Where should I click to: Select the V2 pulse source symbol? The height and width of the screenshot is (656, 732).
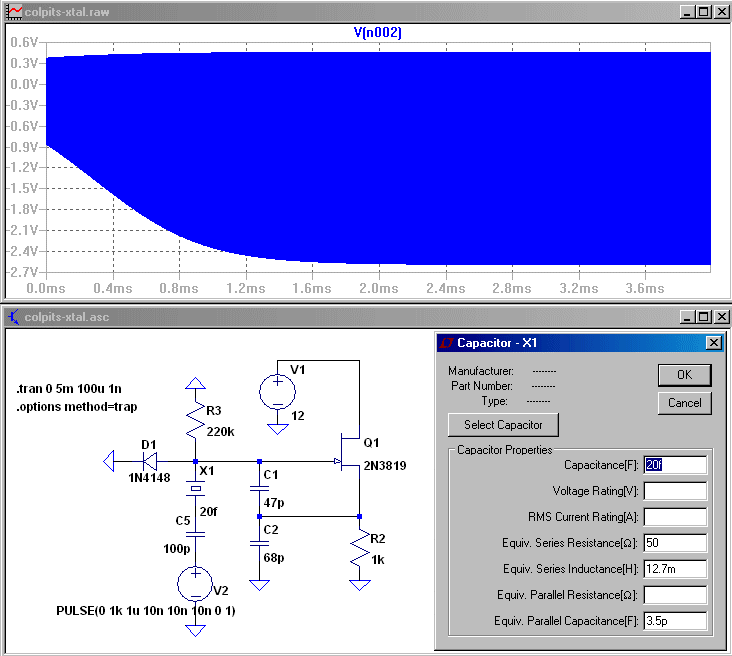[196, 583]
